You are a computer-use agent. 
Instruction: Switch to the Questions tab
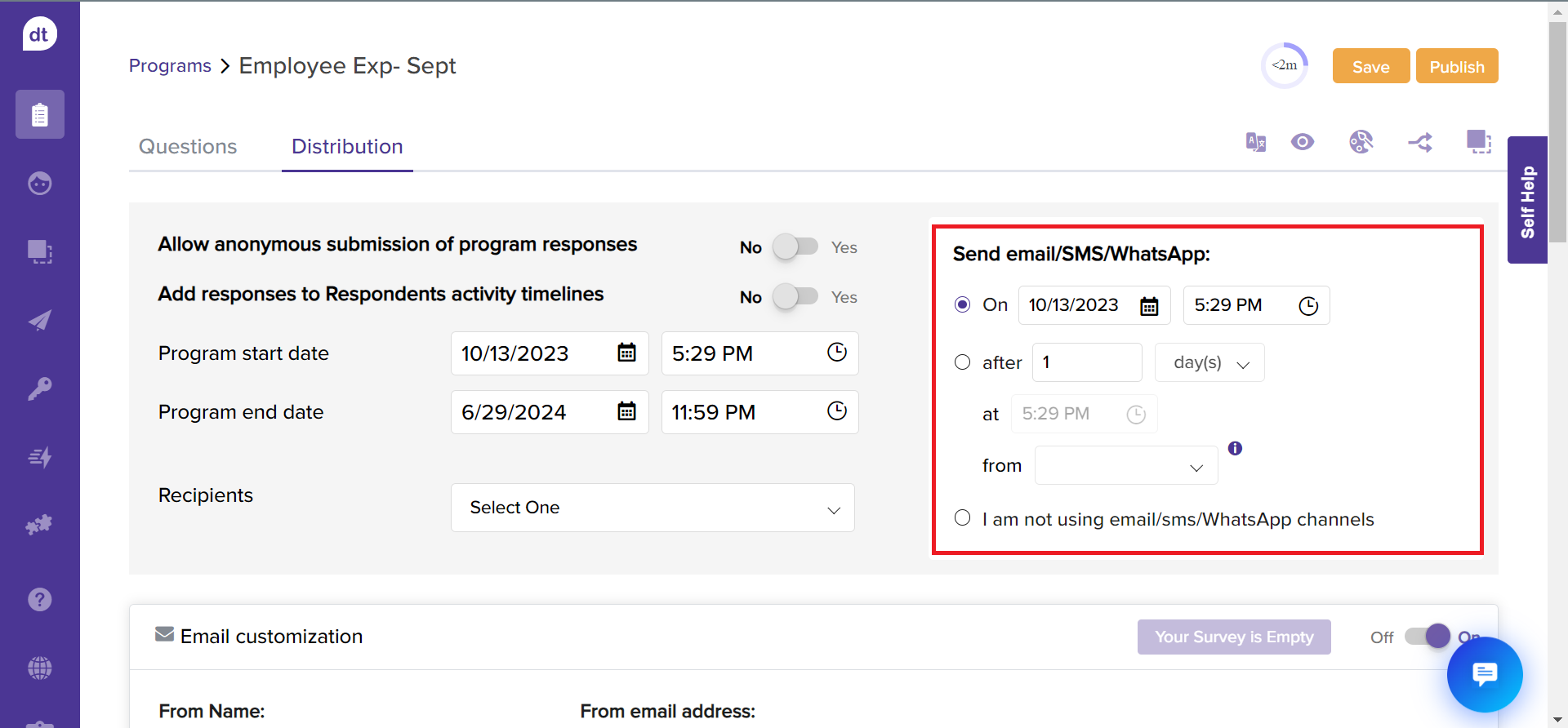tap(188, 146)
